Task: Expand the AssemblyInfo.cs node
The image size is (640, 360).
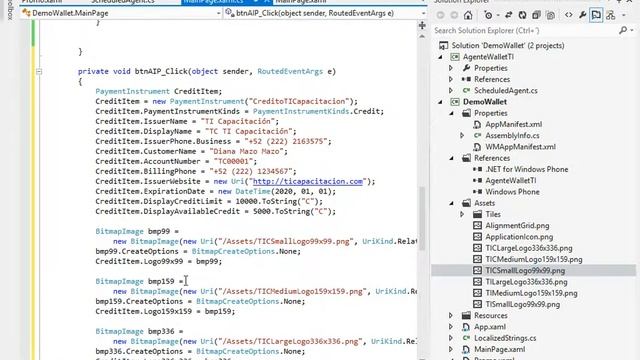Action: (462, 136)
